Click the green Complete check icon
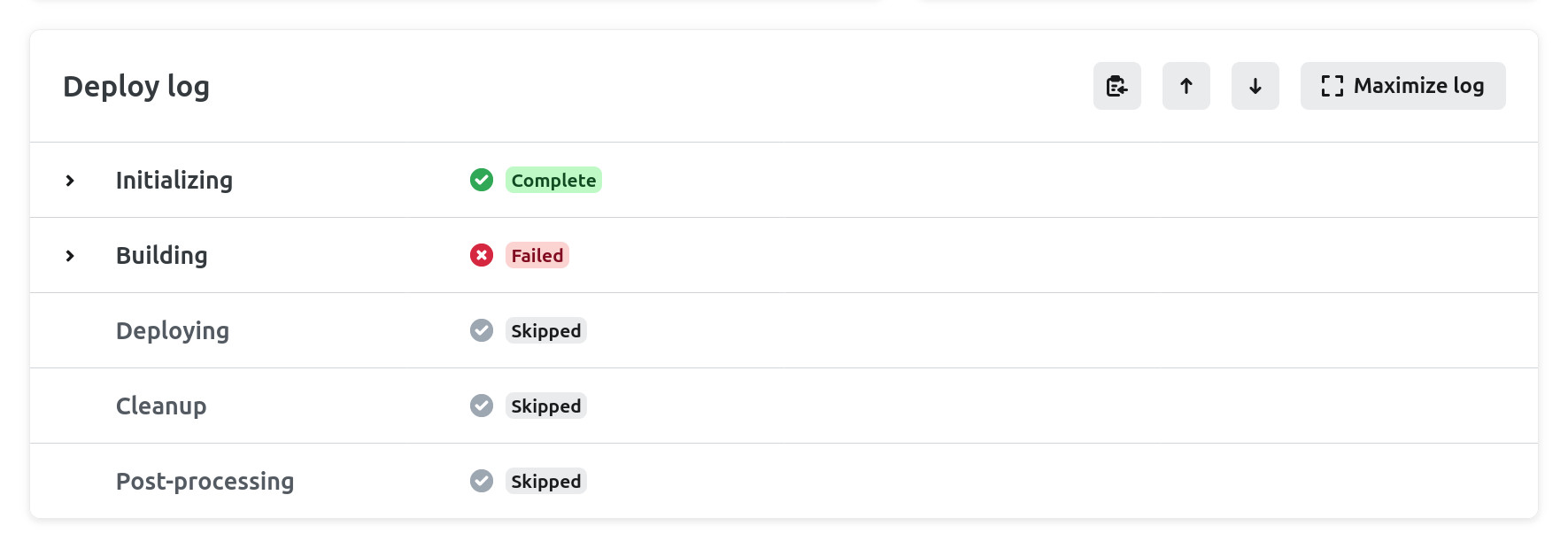 (482, 180)
